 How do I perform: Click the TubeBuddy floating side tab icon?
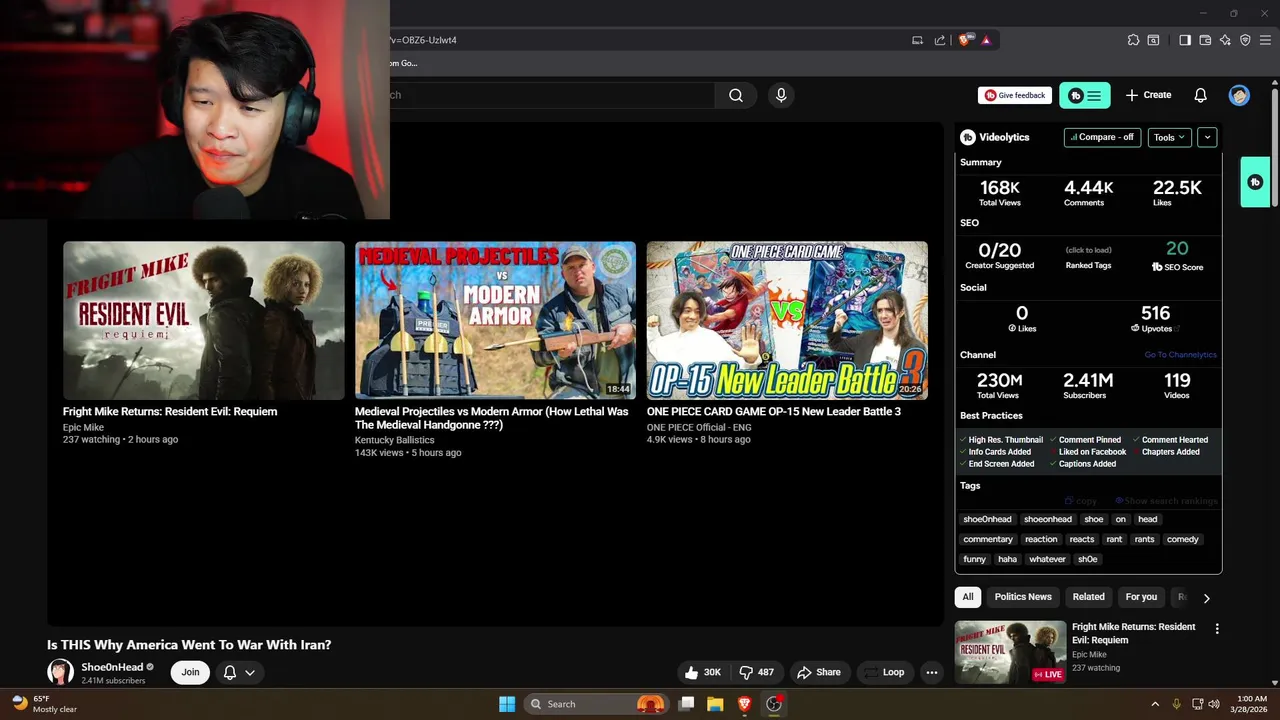(1255, 182)
